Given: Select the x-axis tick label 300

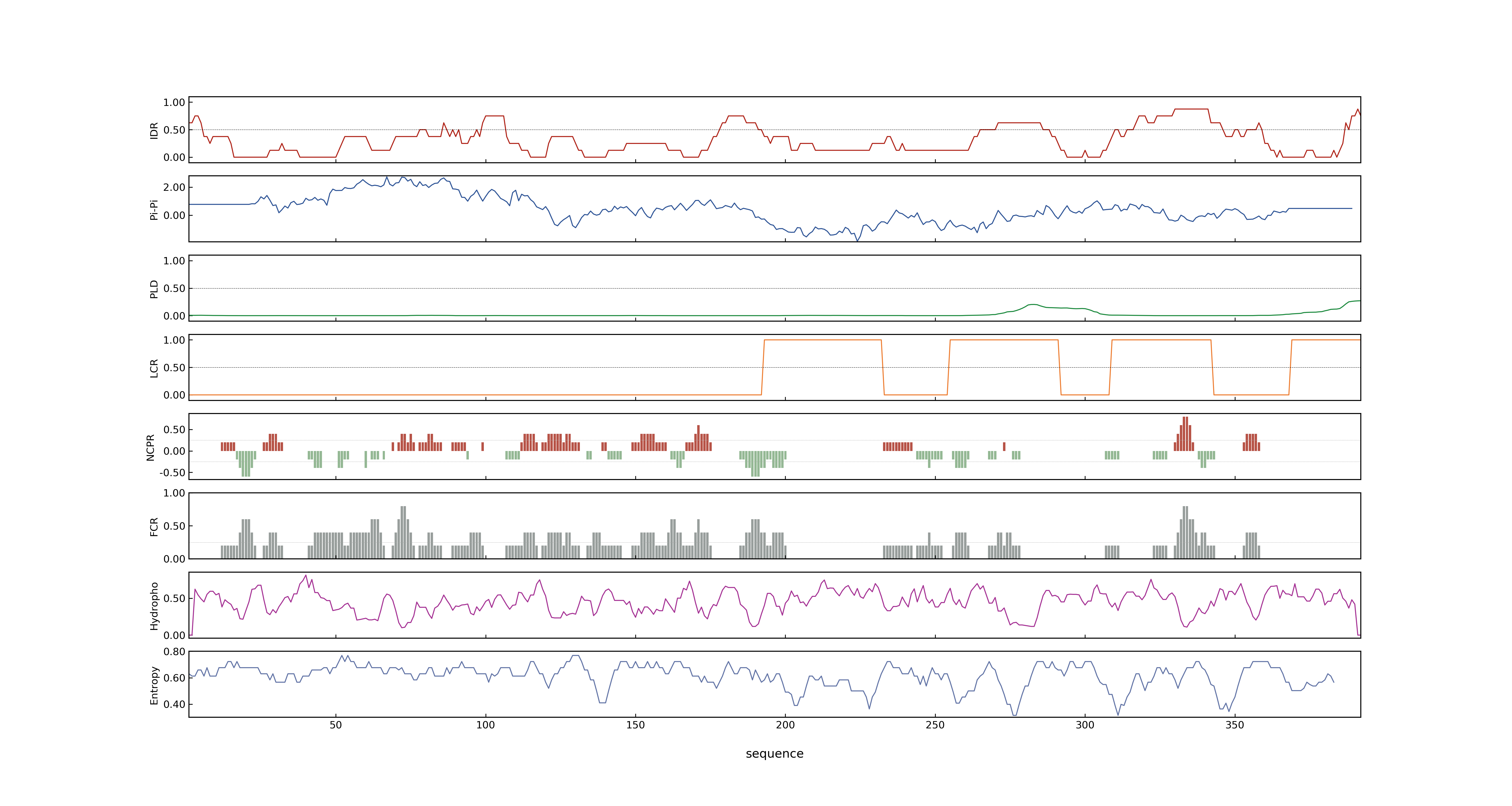Looking at the screenshot, I should 1085,725.
